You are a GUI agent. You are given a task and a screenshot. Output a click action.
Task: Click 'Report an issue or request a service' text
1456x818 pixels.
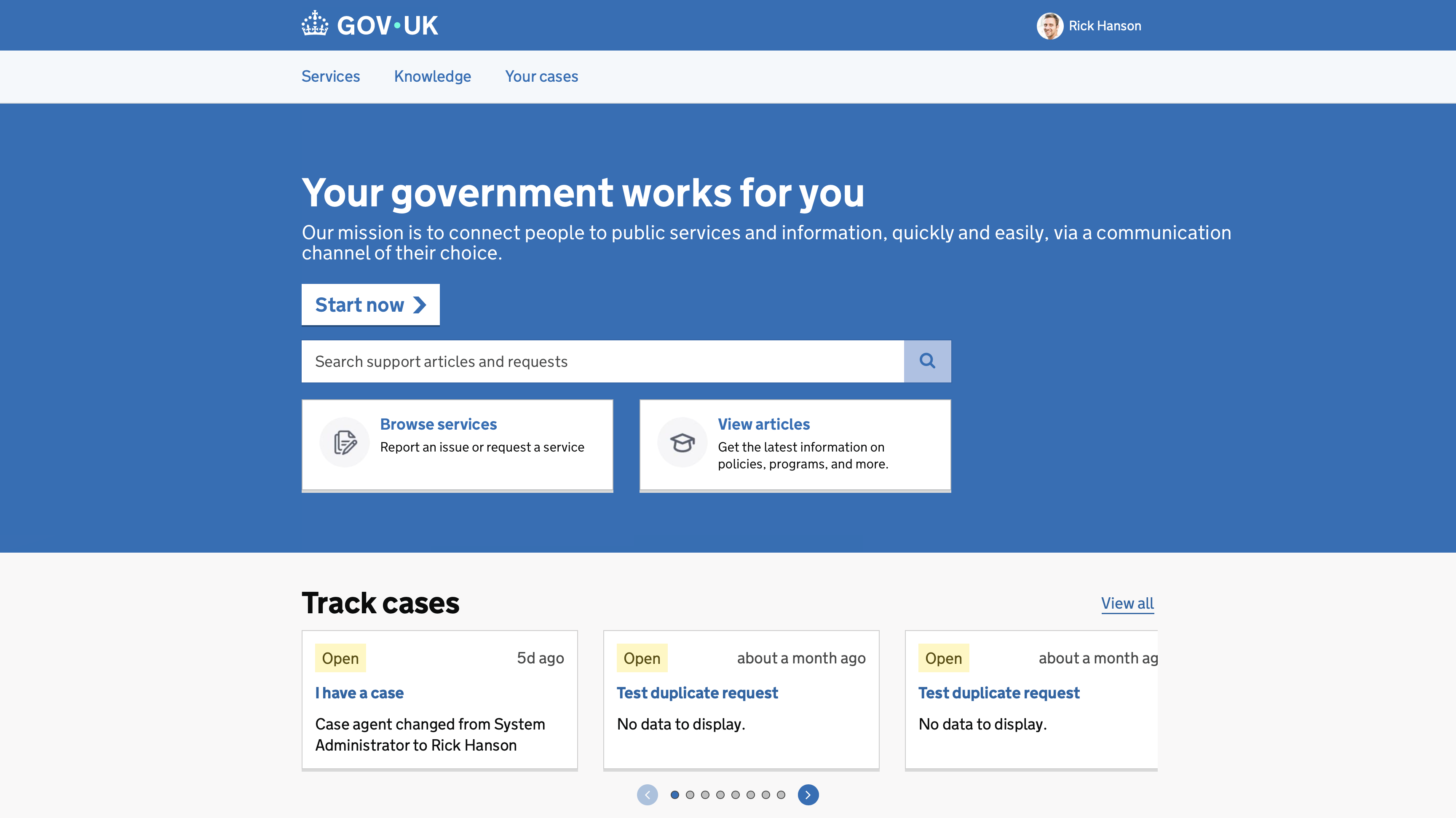[x=482, y=447]
